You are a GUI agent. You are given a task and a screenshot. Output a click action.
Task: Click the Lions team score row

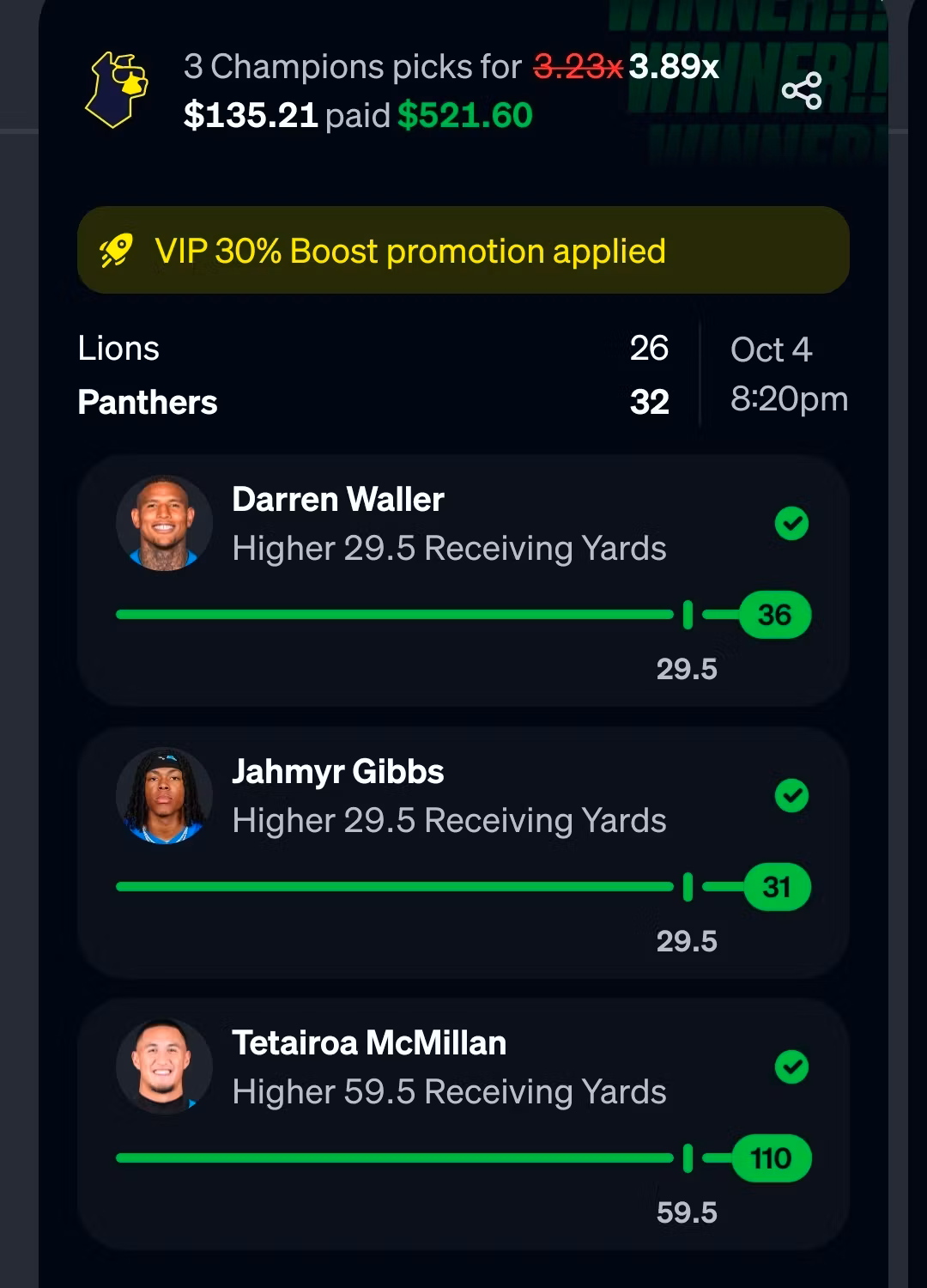click(x=373, y=348)
